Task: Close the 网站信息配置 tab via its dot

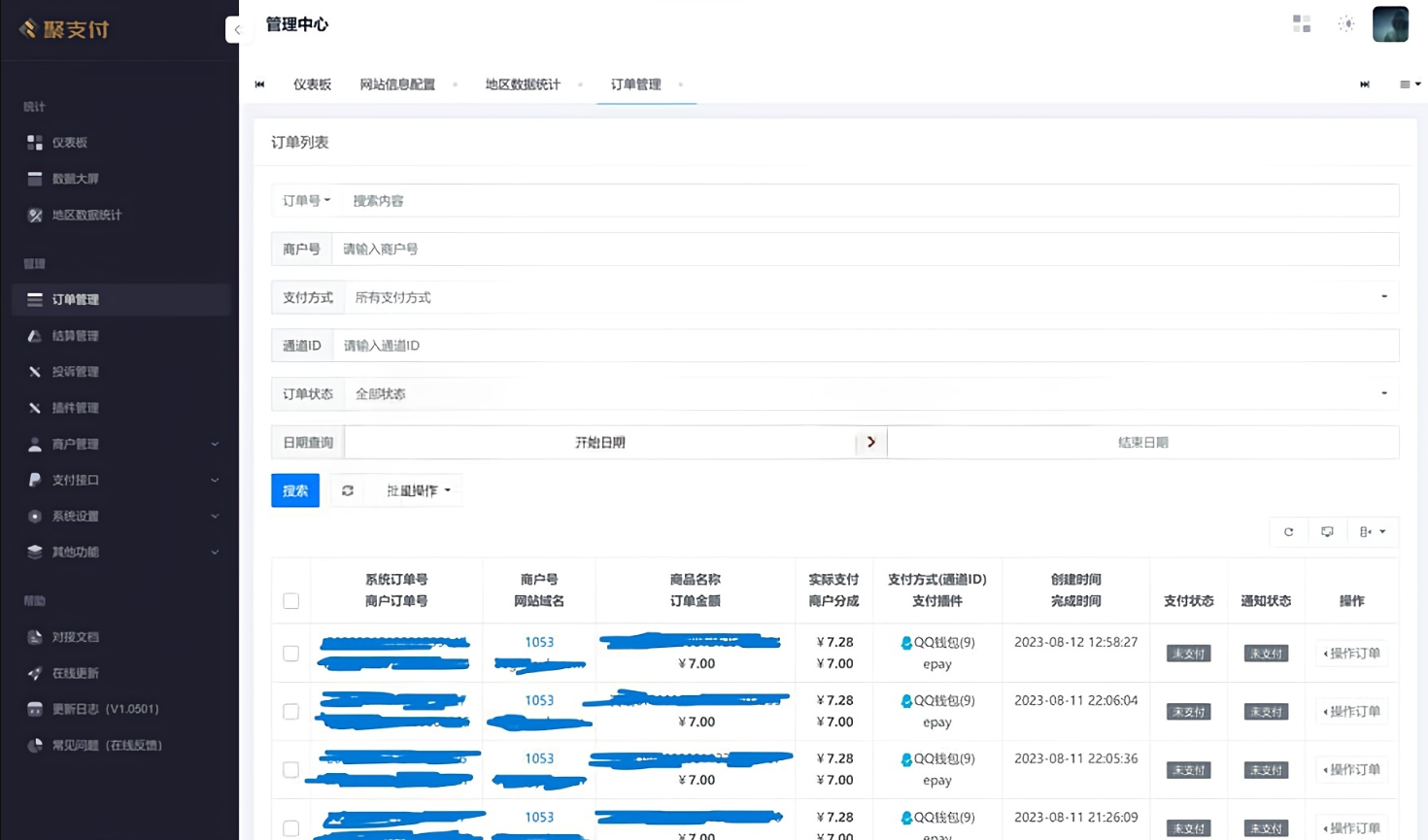Action: pos(455,84)
